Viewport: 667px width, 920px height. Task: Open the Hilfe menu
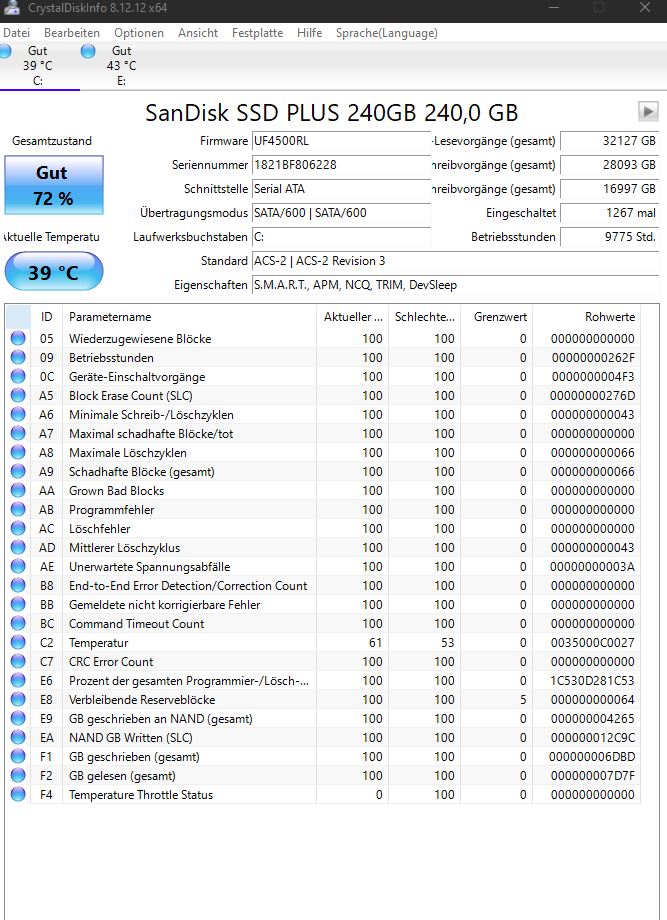tap(309, 33)
